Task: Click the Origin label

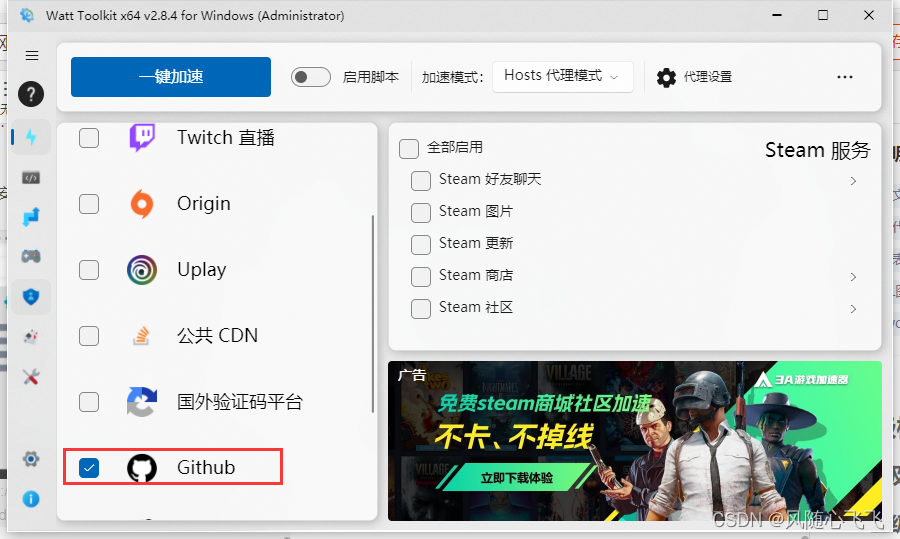Action: (x=204, y=204)
